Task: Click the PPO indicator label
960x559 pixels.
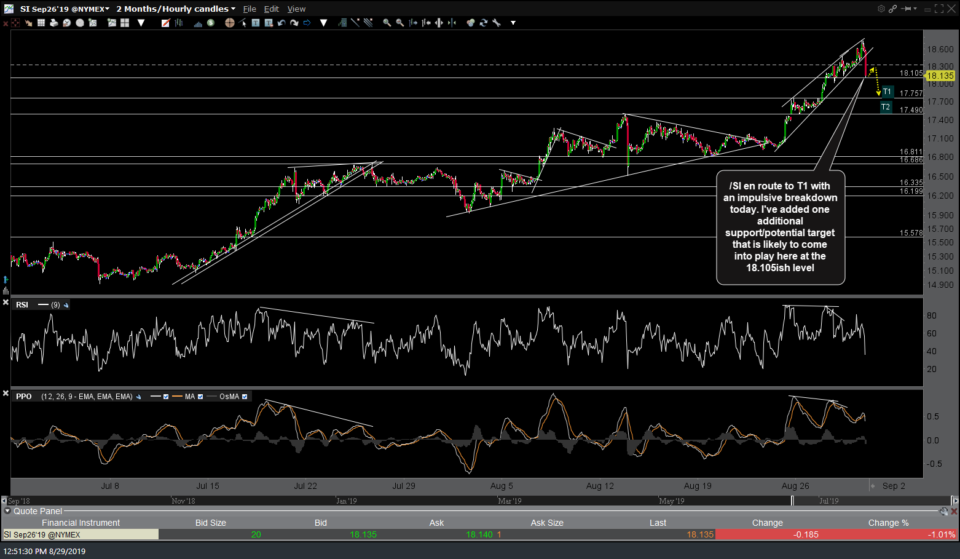Action: click(x=23, y=397)
